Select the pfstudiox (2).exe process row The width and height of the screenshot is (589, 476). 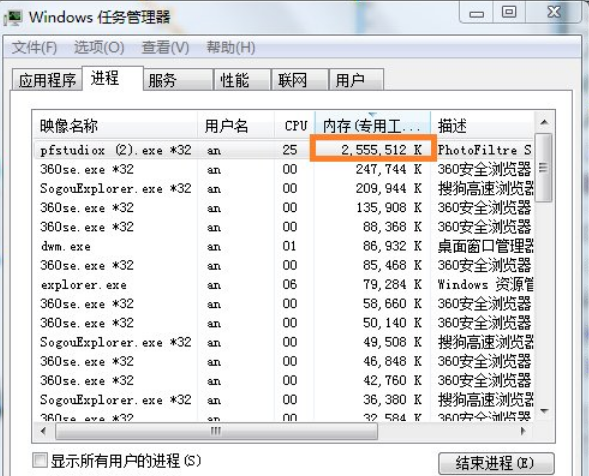(x=284, y=150)
